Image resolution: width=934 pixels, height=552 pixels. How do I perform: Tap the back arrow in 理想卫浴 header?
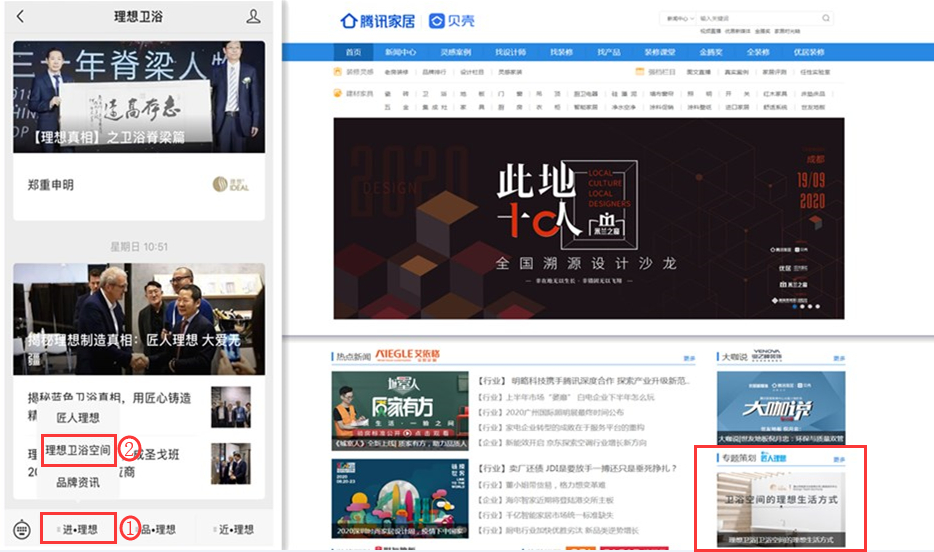click(21, 16)
